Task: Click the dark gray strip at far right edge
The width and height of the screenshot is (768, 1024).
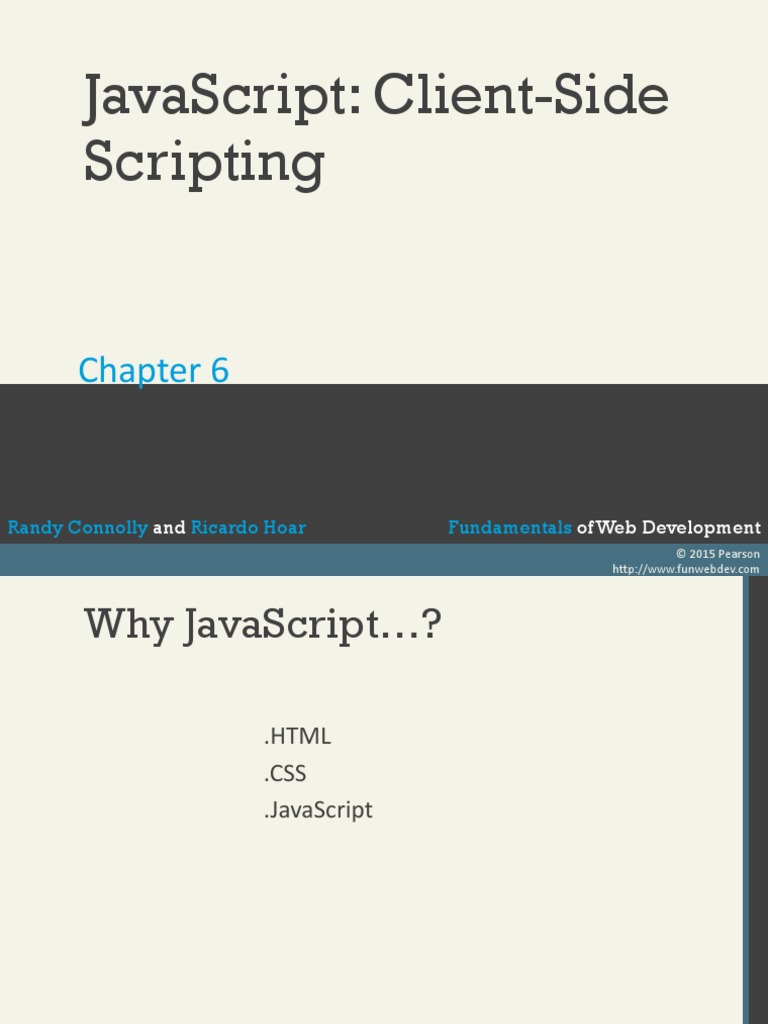Action: 759,800
